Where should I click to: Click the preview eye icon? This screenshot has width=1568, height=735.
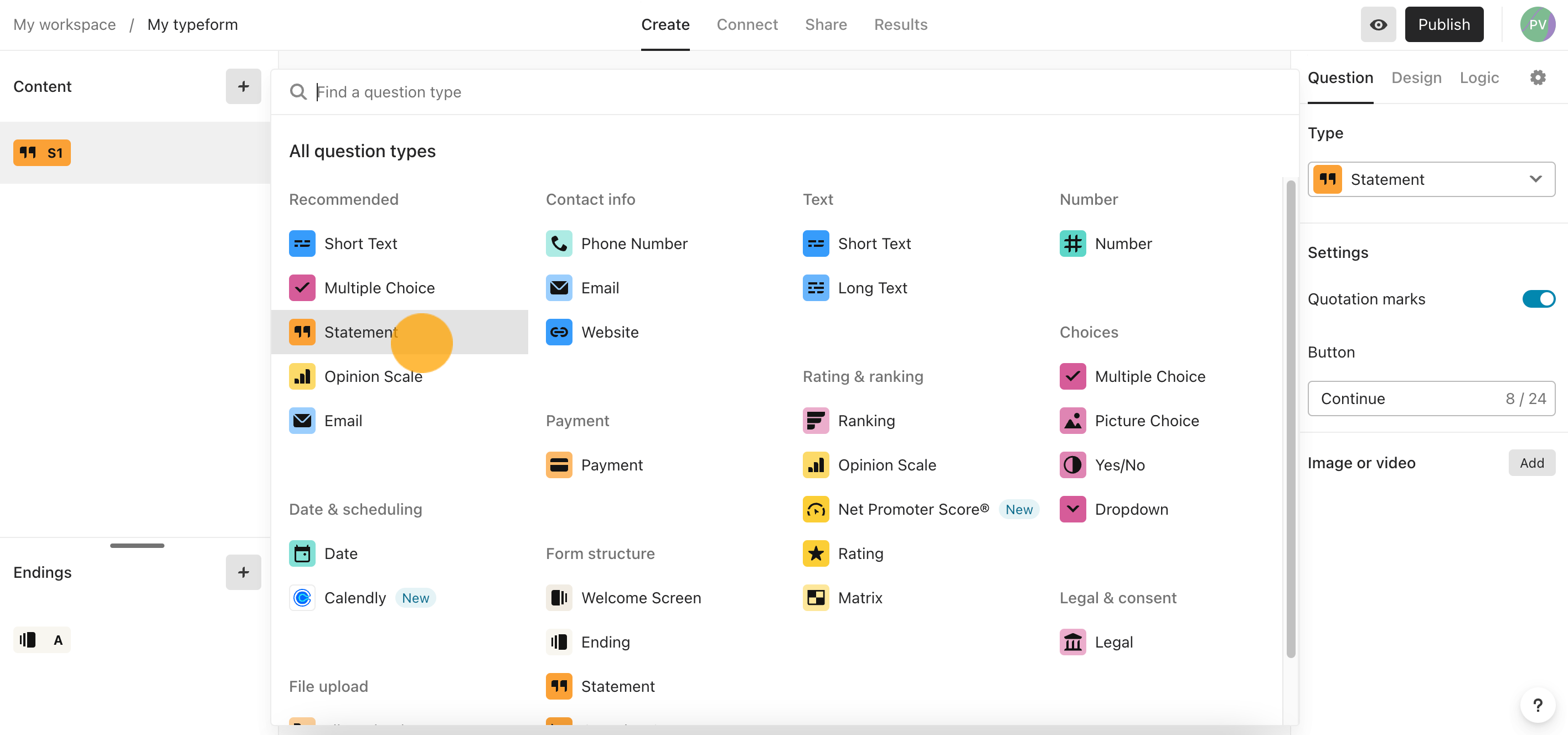(1378, 24)
